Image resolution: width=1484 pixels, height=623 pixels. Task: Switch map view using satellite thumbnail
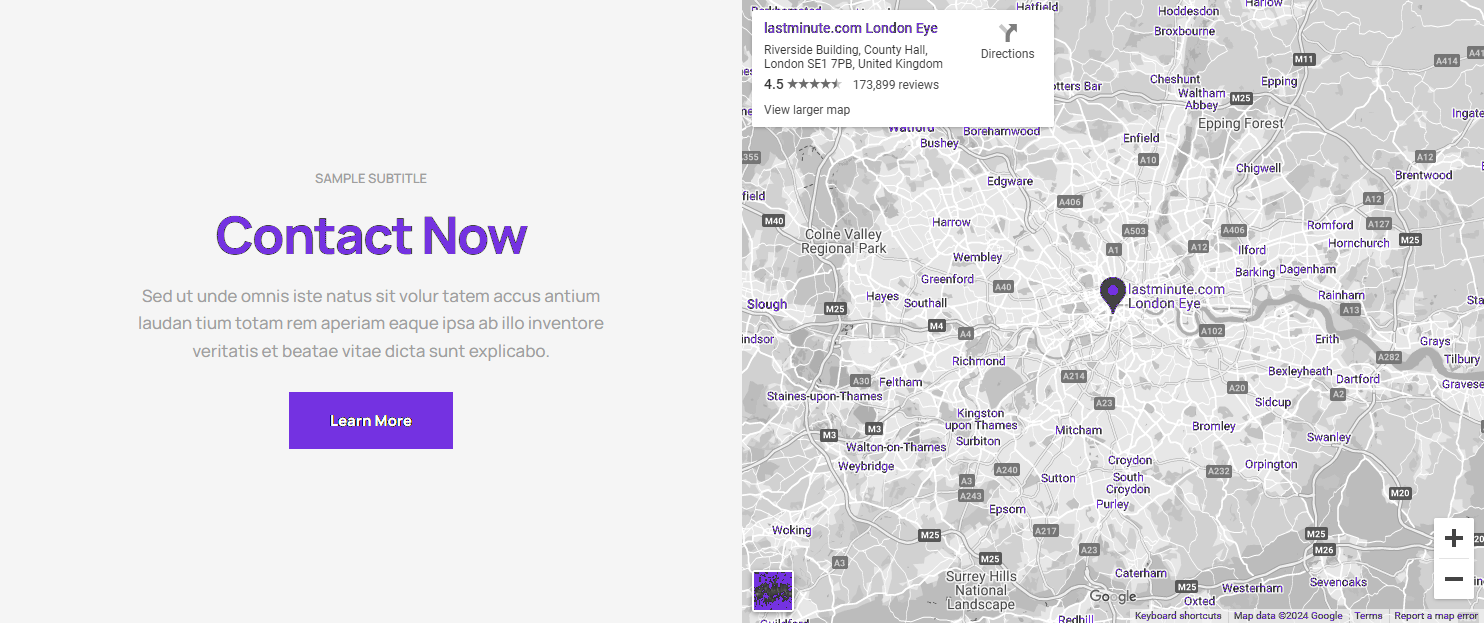point(772,590)
